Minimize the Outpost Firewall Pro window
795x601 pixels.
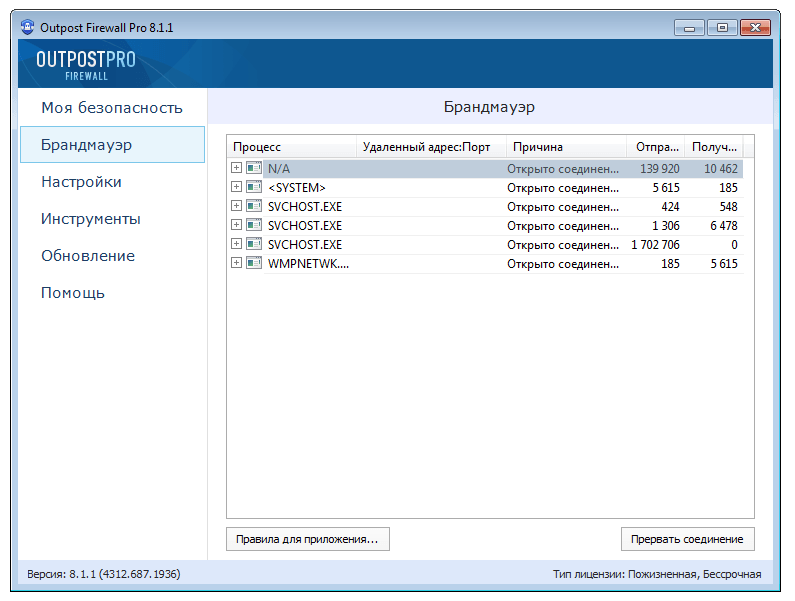[x=689, y=27]
